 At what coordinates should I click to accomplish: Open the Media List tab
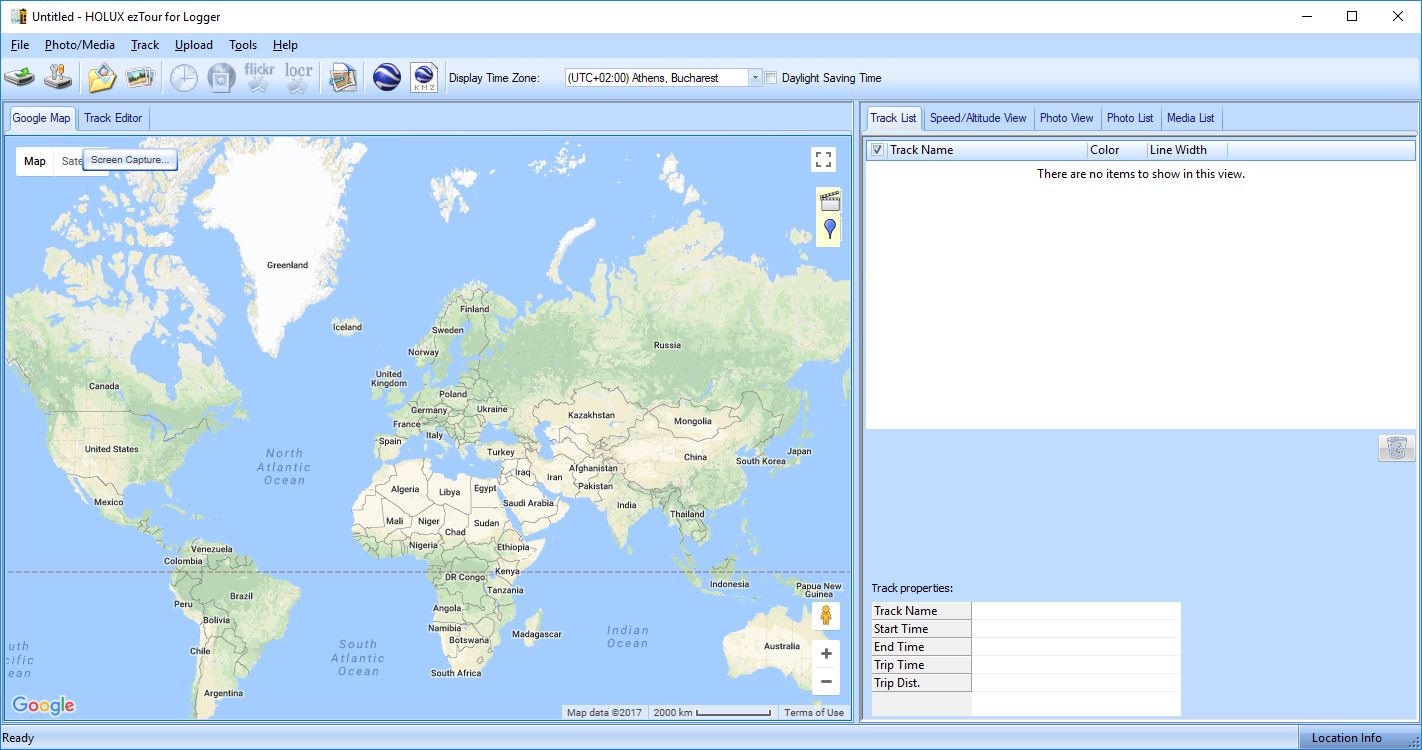tap(1190, 118)
